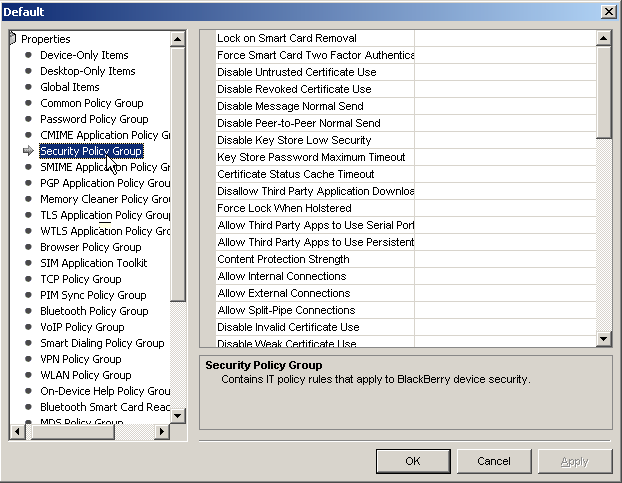Close the Default dialog window

pyautogui.click(x=609, y=12)
